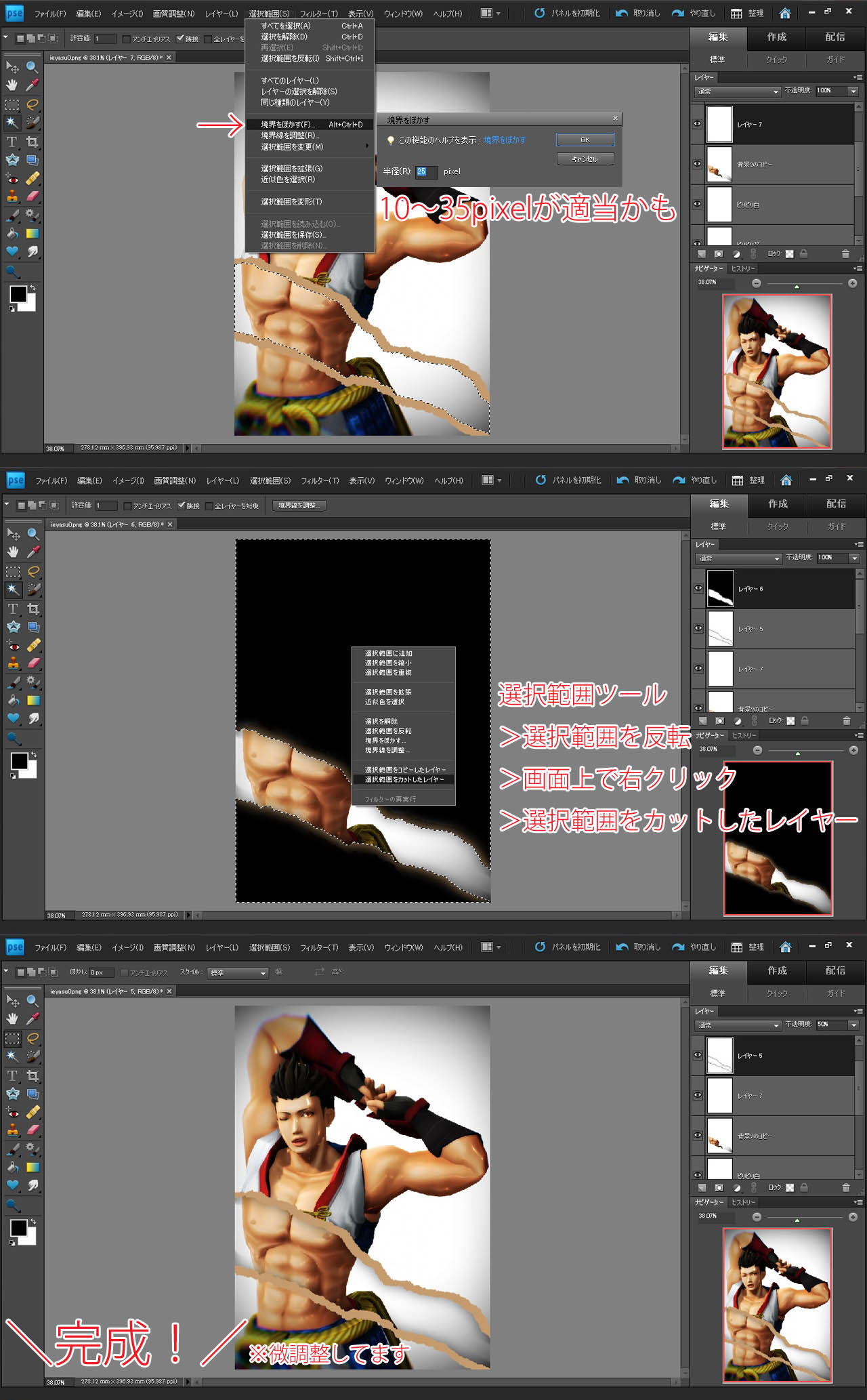Click the navigator thumbnail showing the black masked image
The image size is (867, 1400).
(x=778, y=839)
